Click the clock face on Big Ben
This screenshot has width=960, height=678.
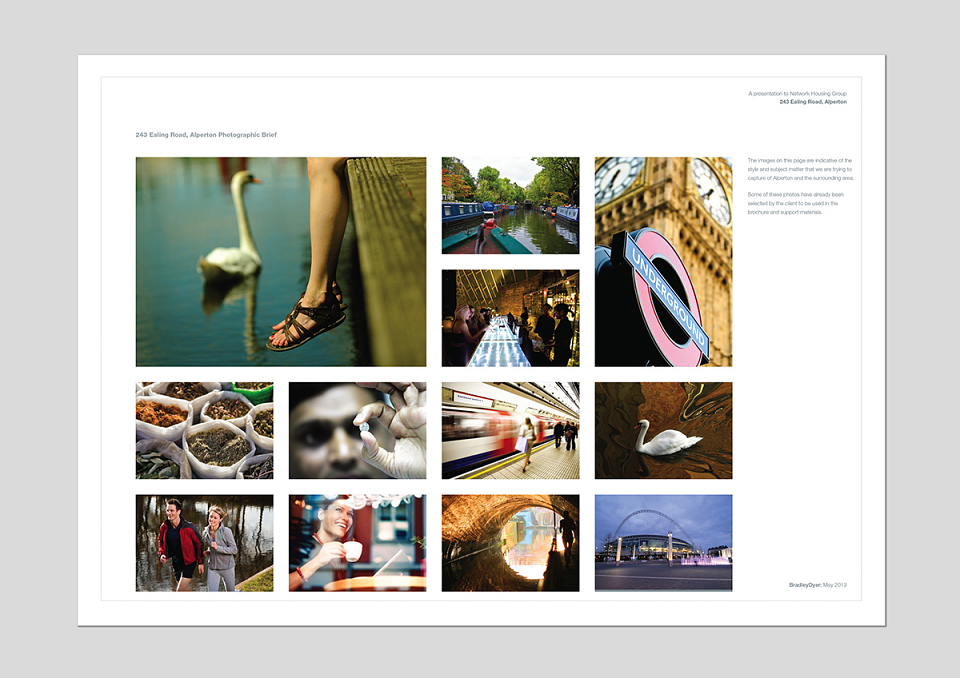coord(710,191)
